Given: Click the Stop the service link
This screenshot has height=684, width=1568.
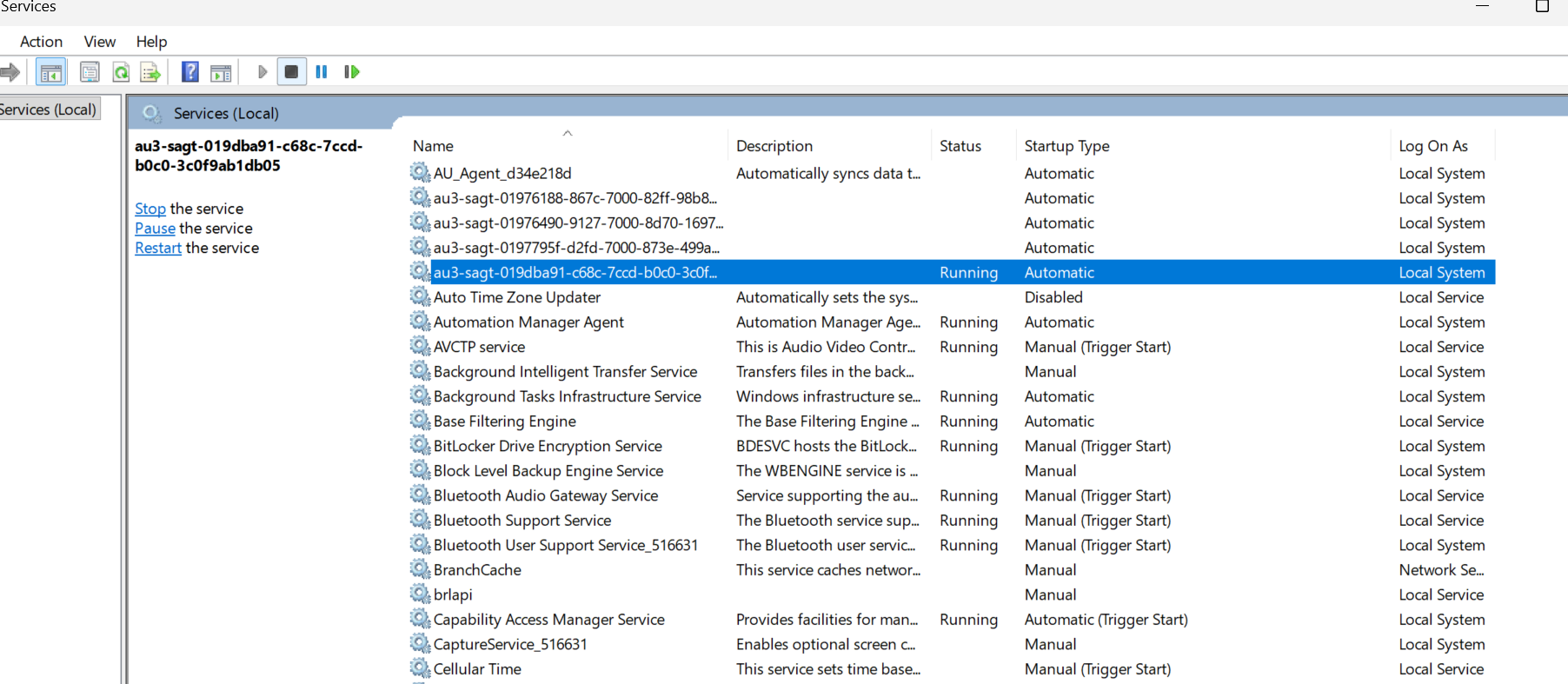Looking at the screenshot, I should point(150,209).
